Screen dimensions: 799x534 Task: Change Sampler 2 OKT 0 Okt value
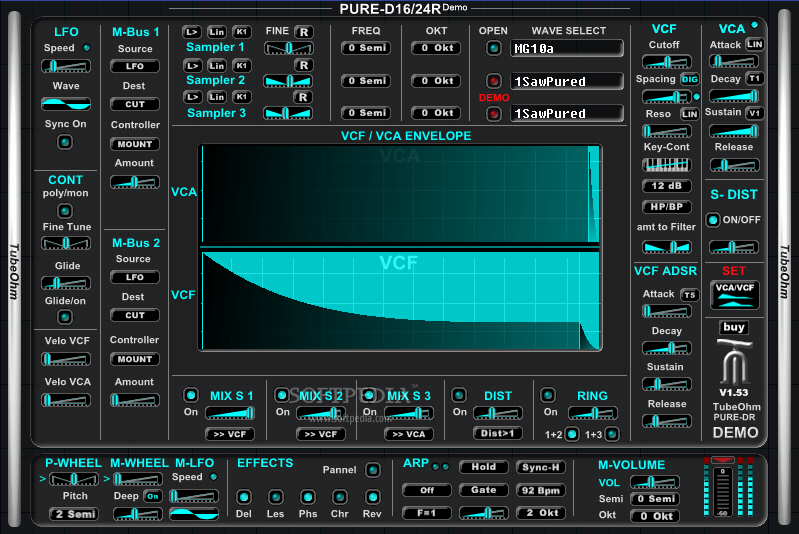(436, 81)
